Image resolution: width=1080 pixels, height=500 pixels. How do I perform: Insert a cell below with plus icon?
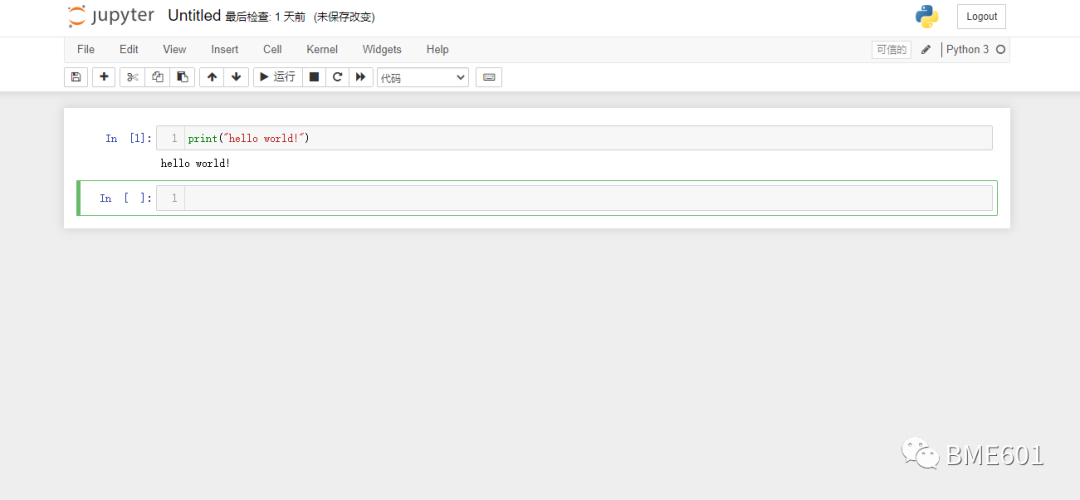(104, 77)
